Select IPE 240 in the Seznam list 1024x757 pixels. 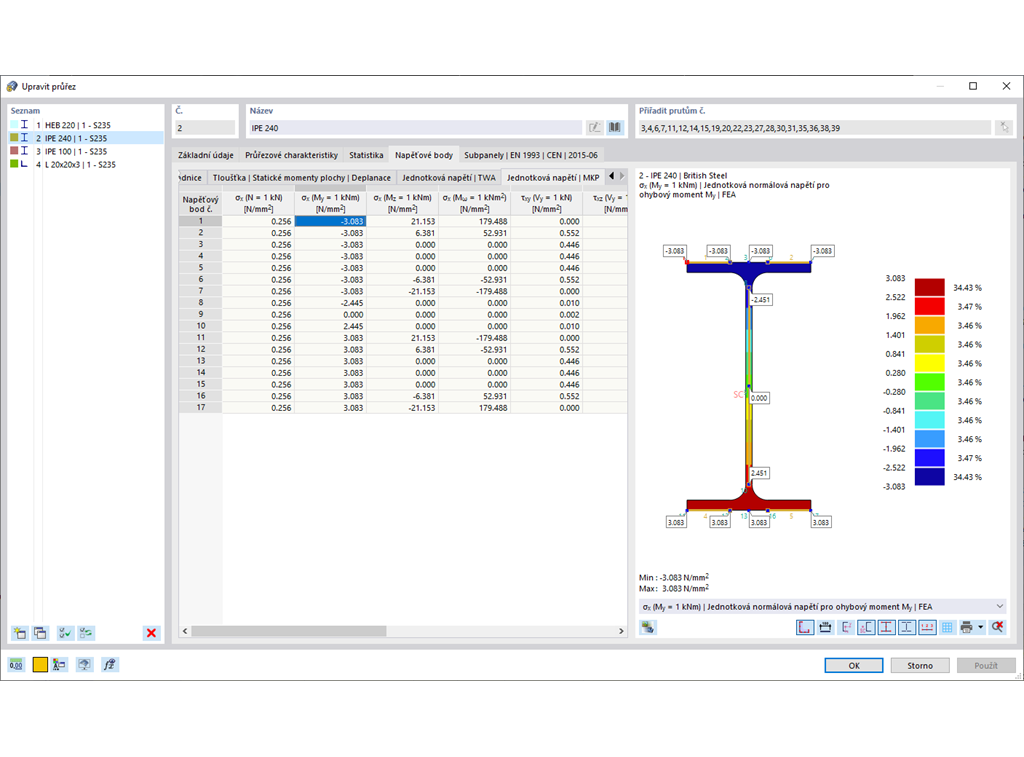click(86, 138)
